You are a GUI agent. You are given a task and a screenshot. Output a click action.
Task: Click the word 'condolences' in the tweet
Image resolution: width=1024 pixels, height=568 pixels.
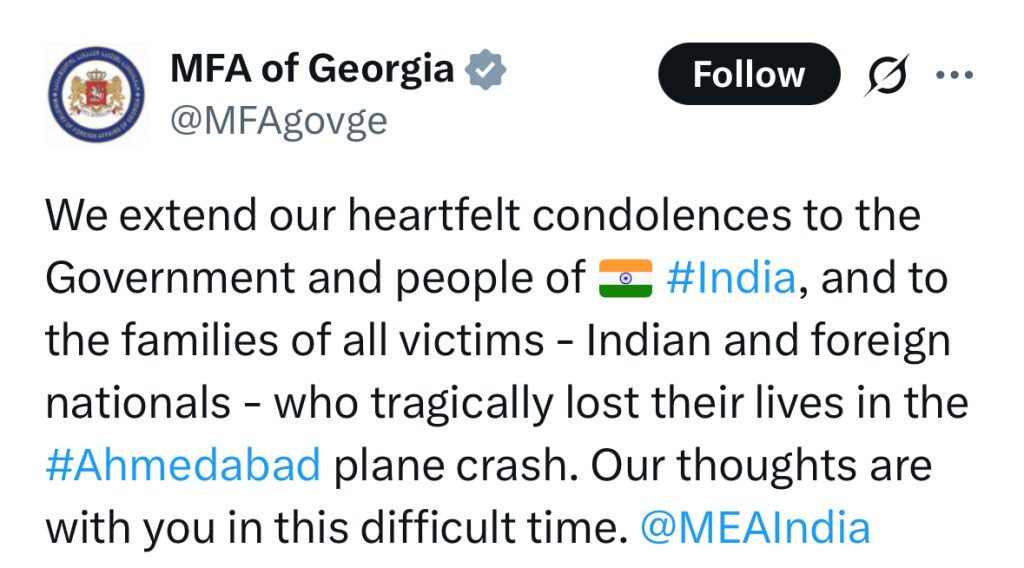coord(662,215)
